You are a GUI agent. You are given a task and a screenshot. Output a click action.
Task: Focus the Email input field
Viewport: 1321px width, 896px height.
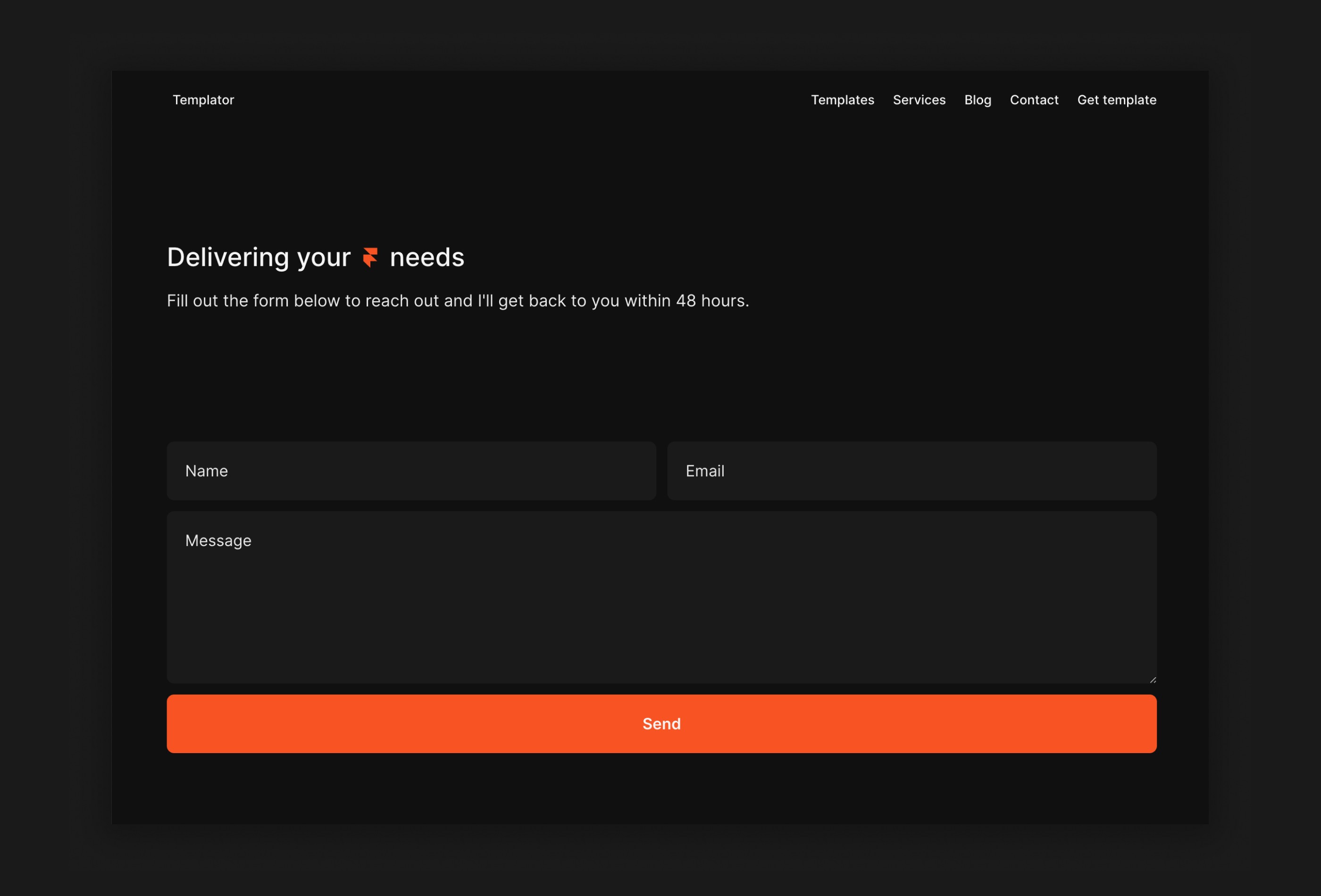(x=912, y=471)
